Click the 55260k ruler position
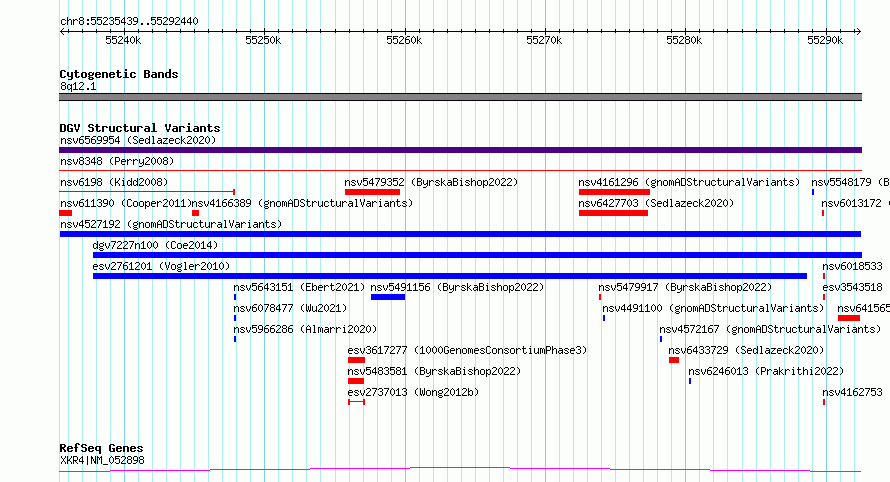The image size is (890, 482). coord(404,40)
